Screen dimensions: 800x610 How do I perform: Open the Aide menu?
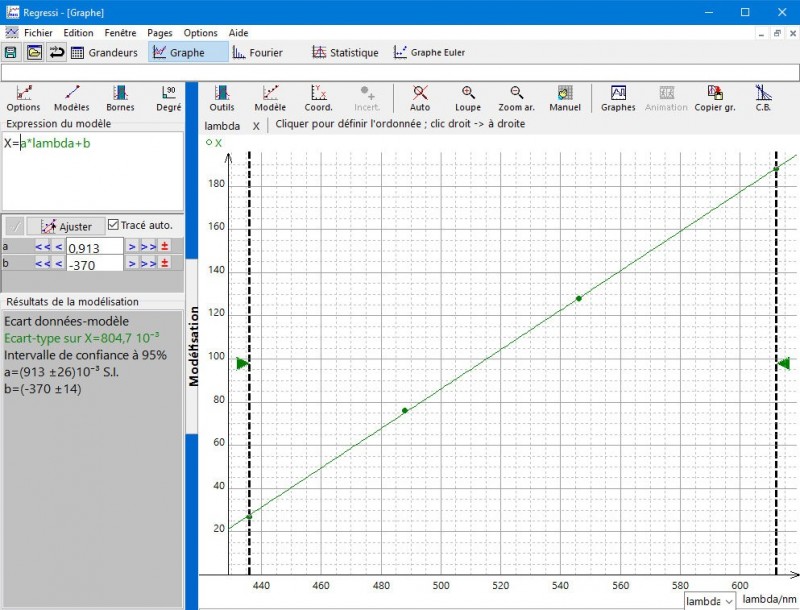click(238, 33)
